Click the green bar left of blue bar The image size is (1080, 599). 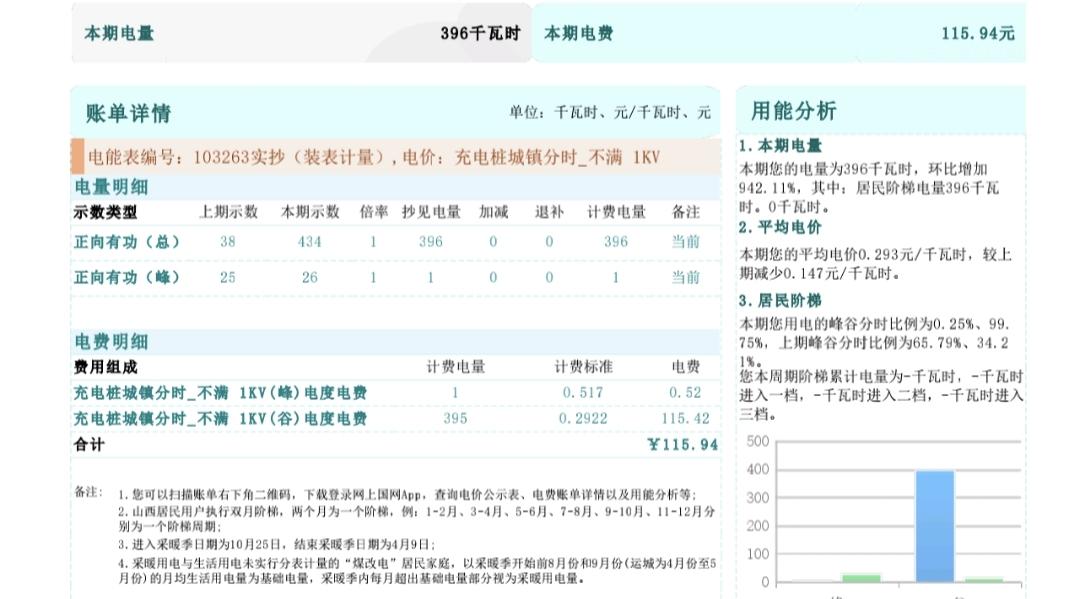(861, 578)
